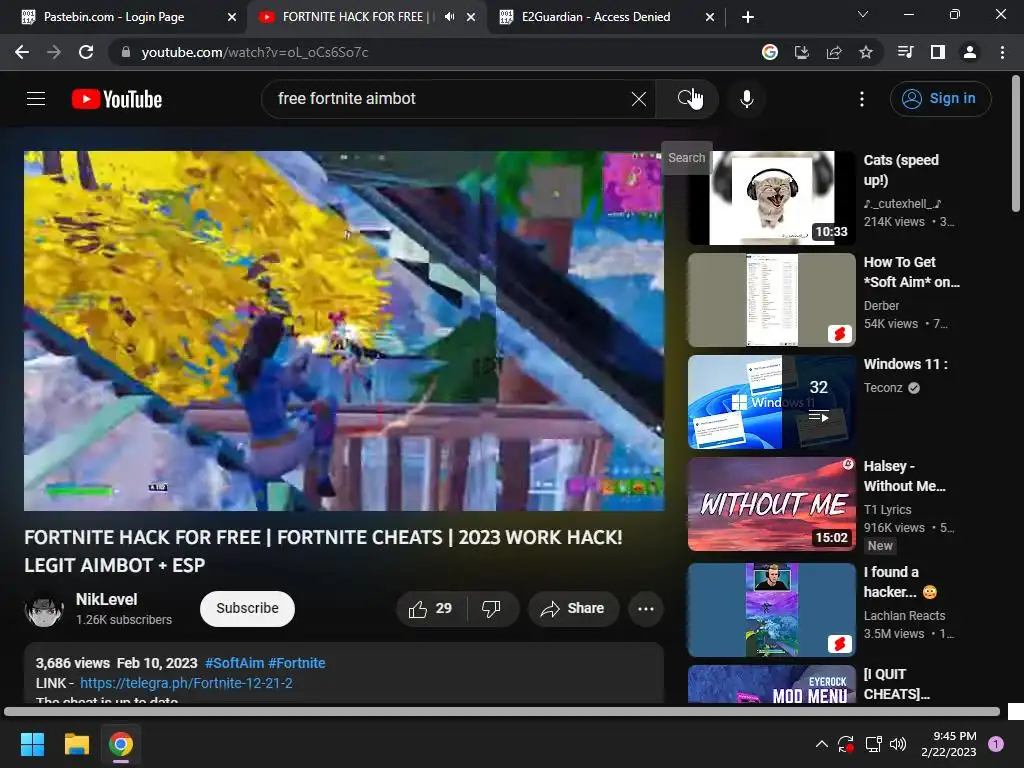Click the Chrome taskbar icon
1024x768 pixels.
point(121,744)
